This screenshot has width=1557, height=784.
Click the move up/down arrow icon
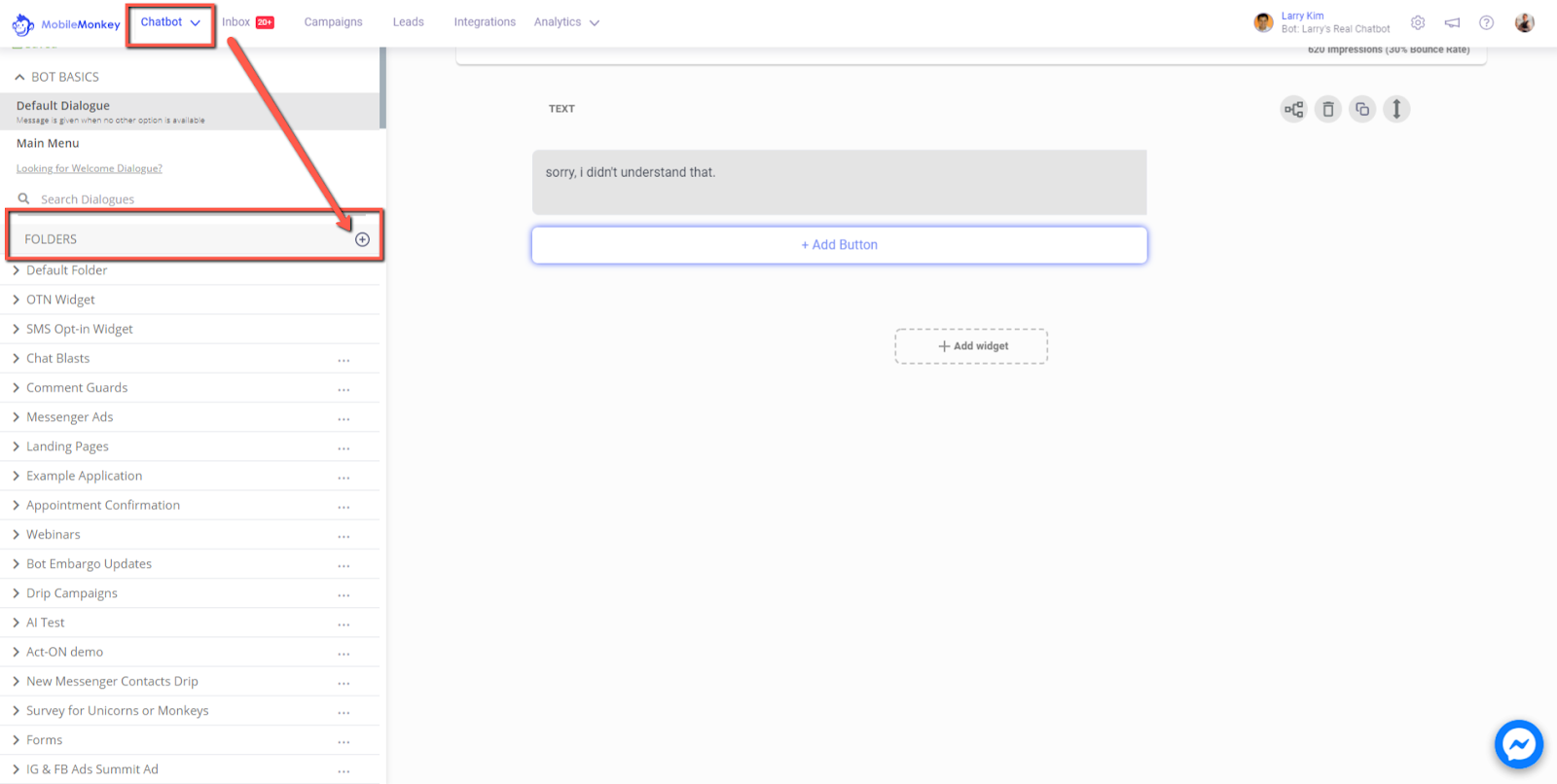(x=1396, y=109)
